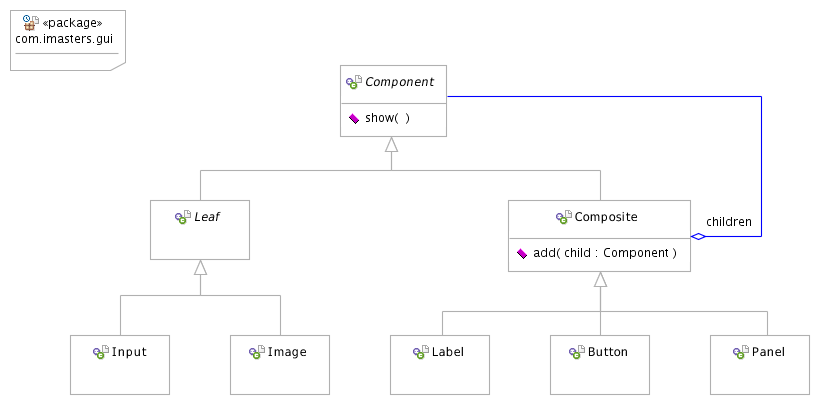The height and width of the screenshot is (405, 820).
Task: Click the Label class icon
Action: [420, 352]
